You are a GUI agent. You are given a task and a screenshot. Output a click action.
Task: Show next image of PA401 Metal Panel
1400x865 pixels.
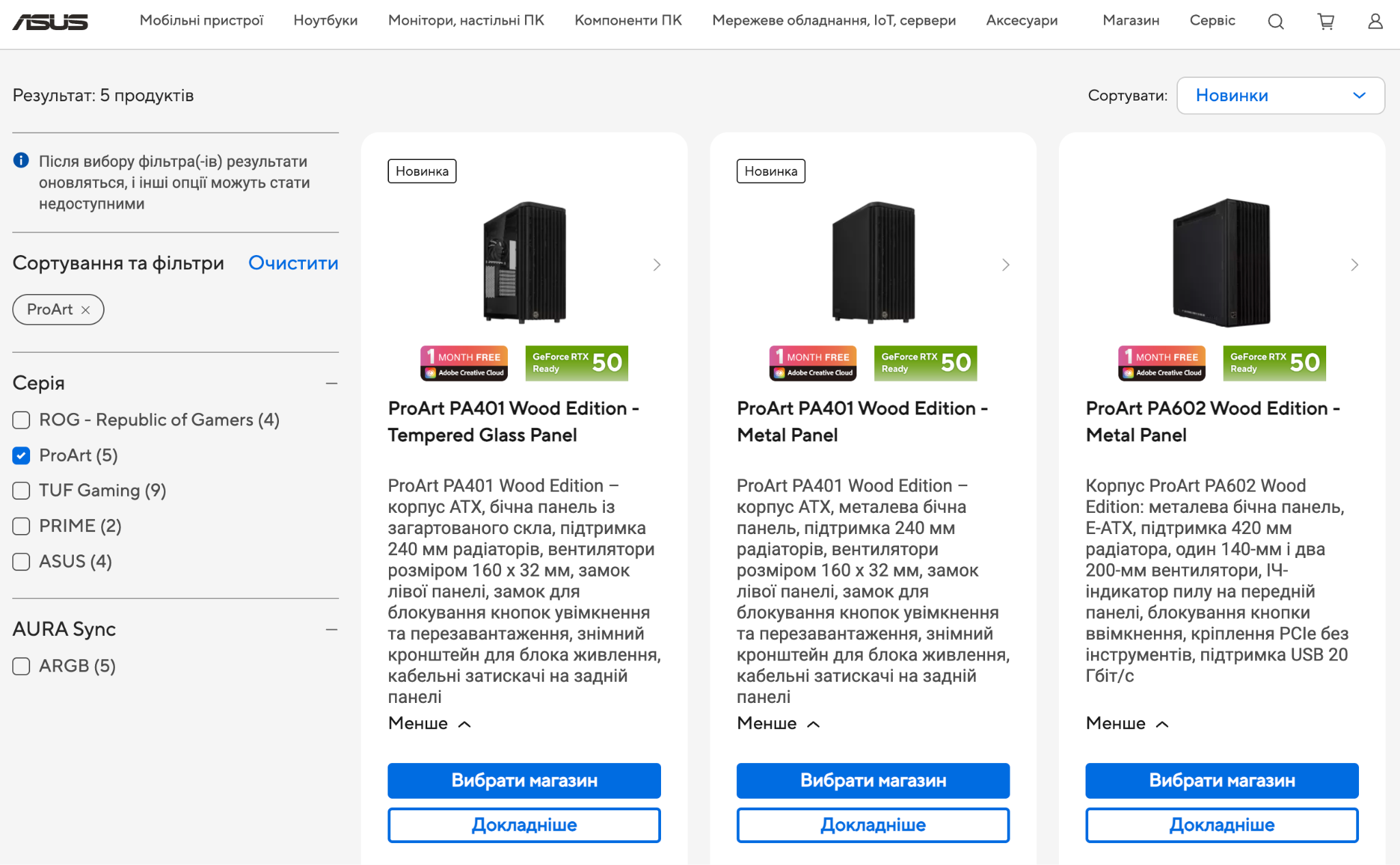click(1006, 265)
